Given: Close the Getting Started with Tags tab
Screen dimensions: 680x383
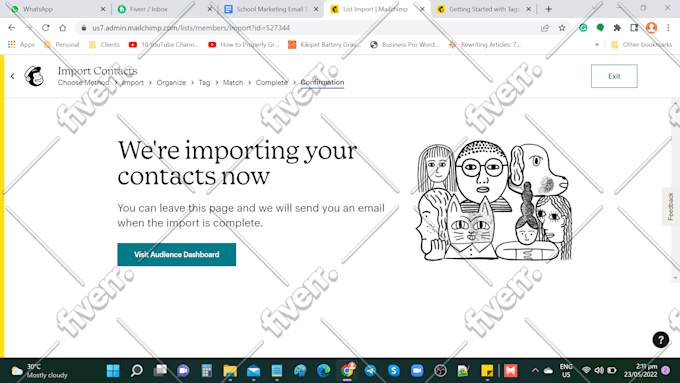Looking at the screenshot, I should [x=528, y=9].
